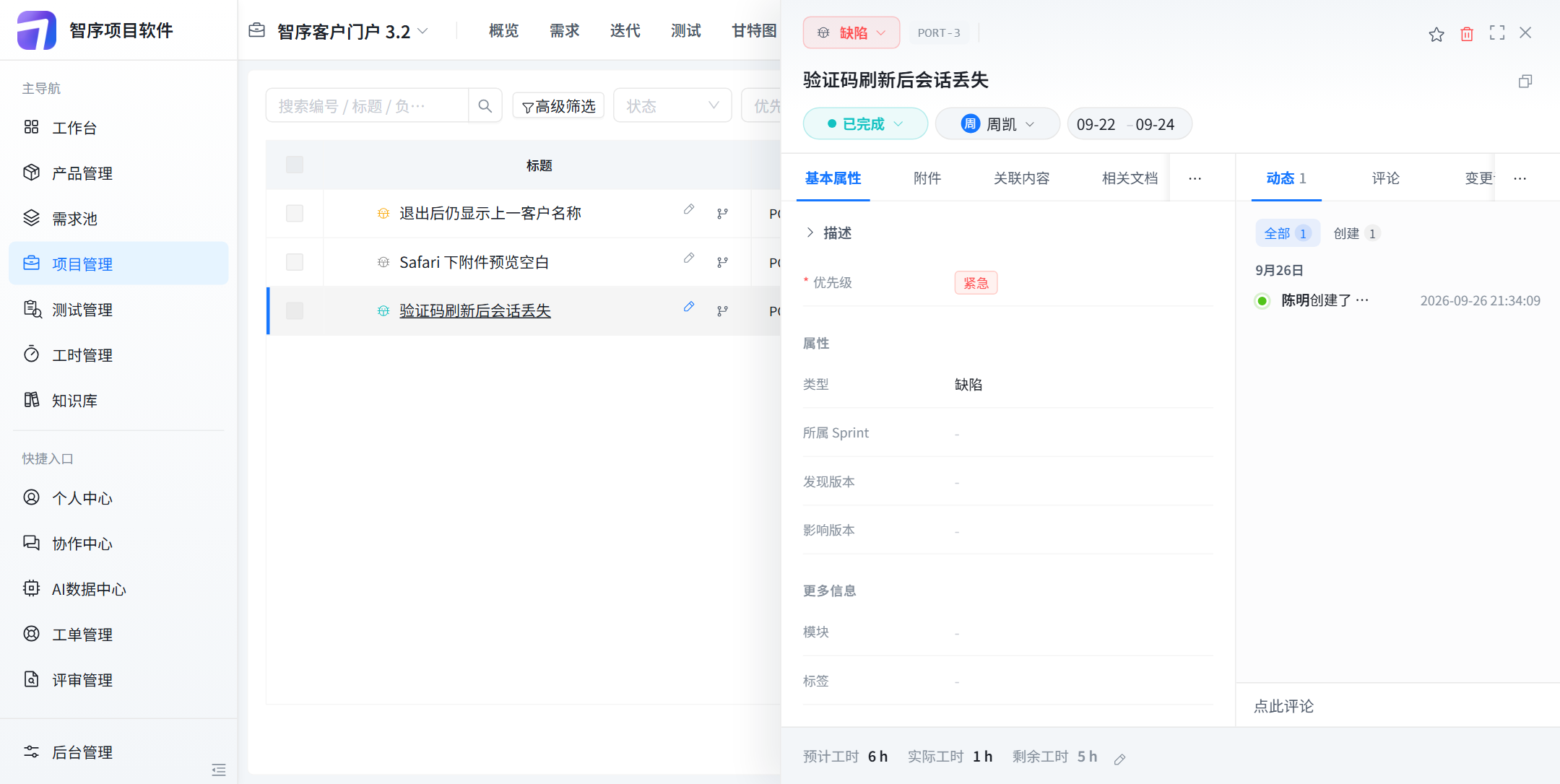Switch to 附件 tab
1560x784 pixels.
[x=927, y=178]
